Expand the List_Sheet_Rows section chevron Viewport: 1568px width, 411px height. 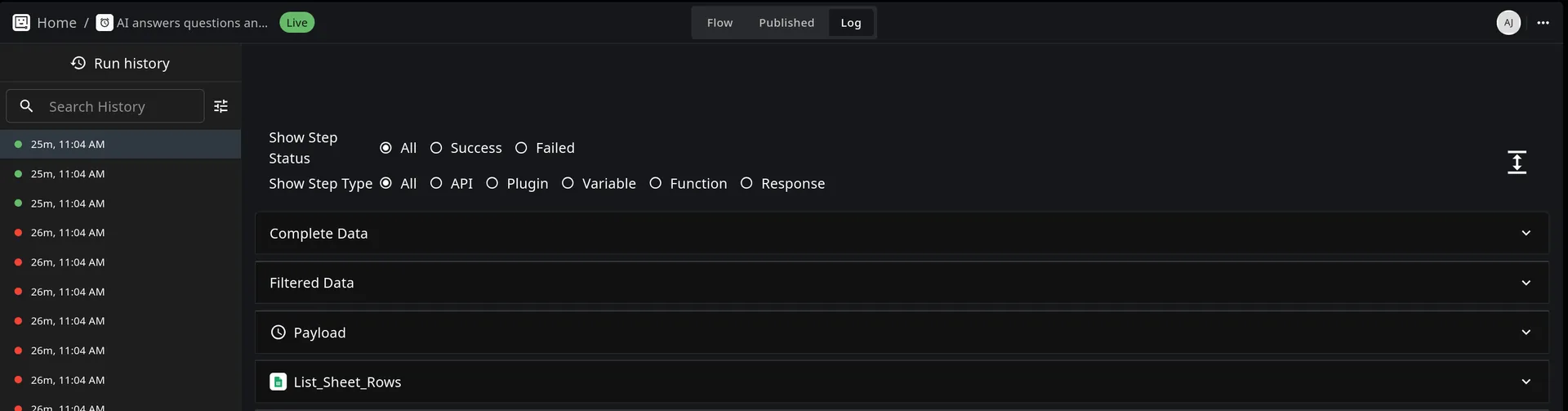pyautogui.click(x=1526, y=382)
